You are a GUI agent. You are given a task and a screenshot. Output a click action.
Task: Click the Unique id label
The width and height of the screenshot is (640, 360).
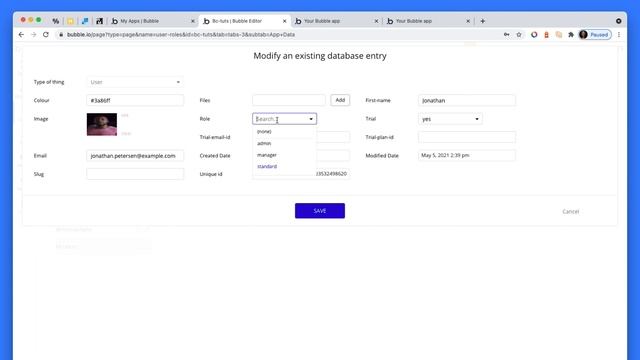211,174
